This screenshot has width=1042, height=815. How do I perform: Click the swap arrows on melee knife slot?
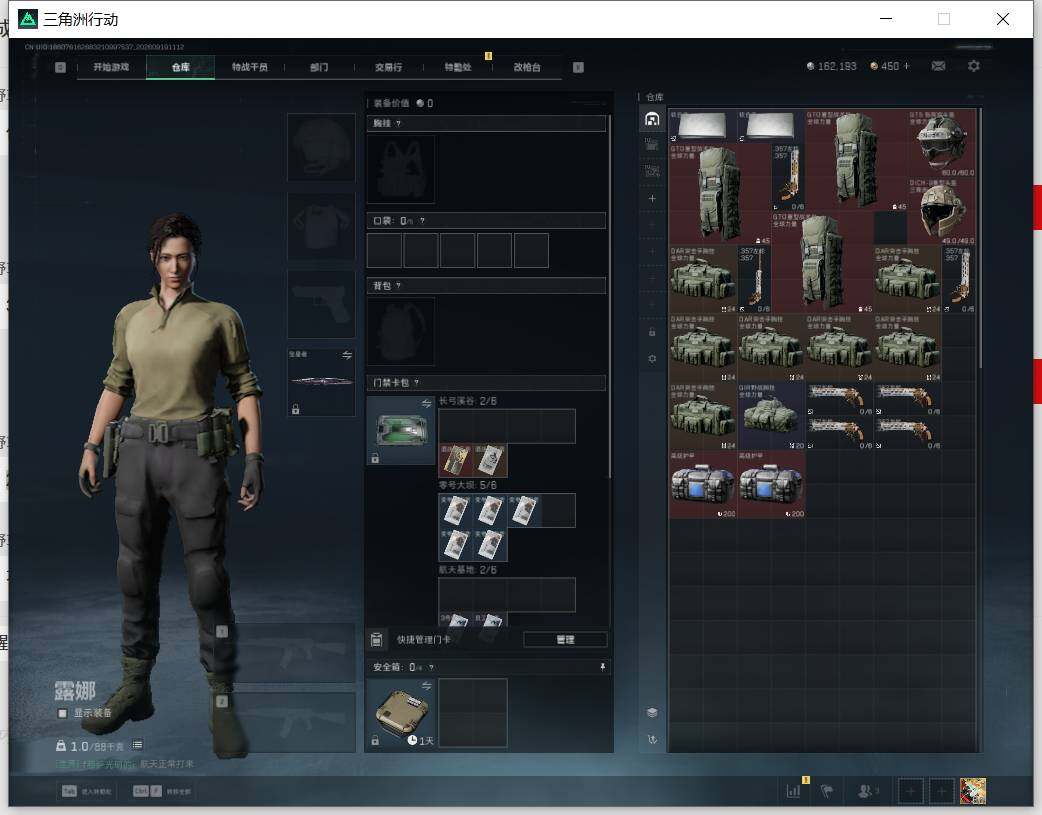click(x=346, y=356)
